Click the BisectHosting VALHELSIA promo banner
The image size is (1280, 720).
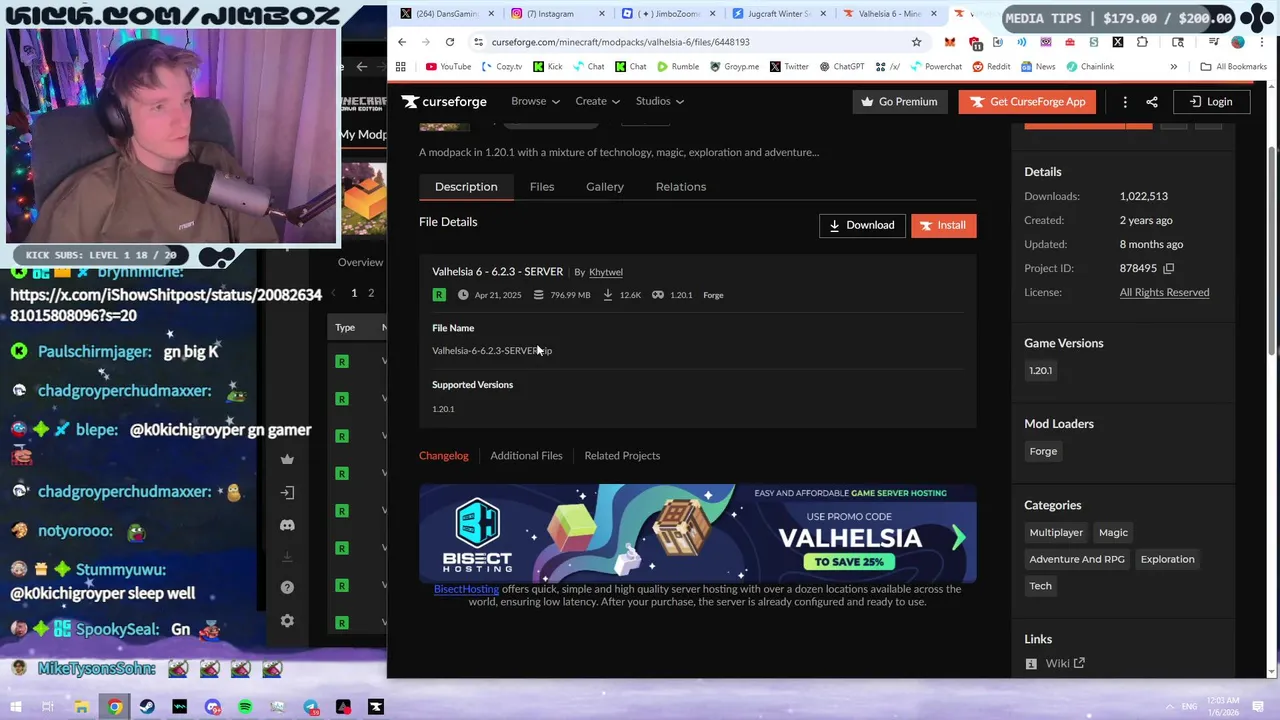click(x=697, y=533)
